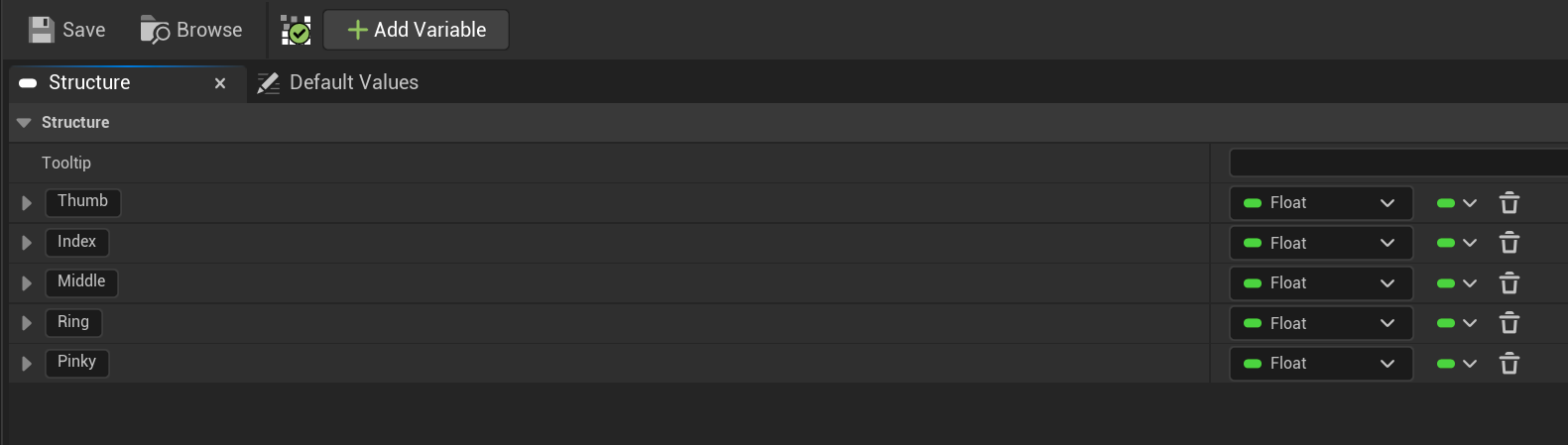This screenshot has height=445, width=1568.
Task: Close the Structure tab
Action: click(x=220, y=83)
